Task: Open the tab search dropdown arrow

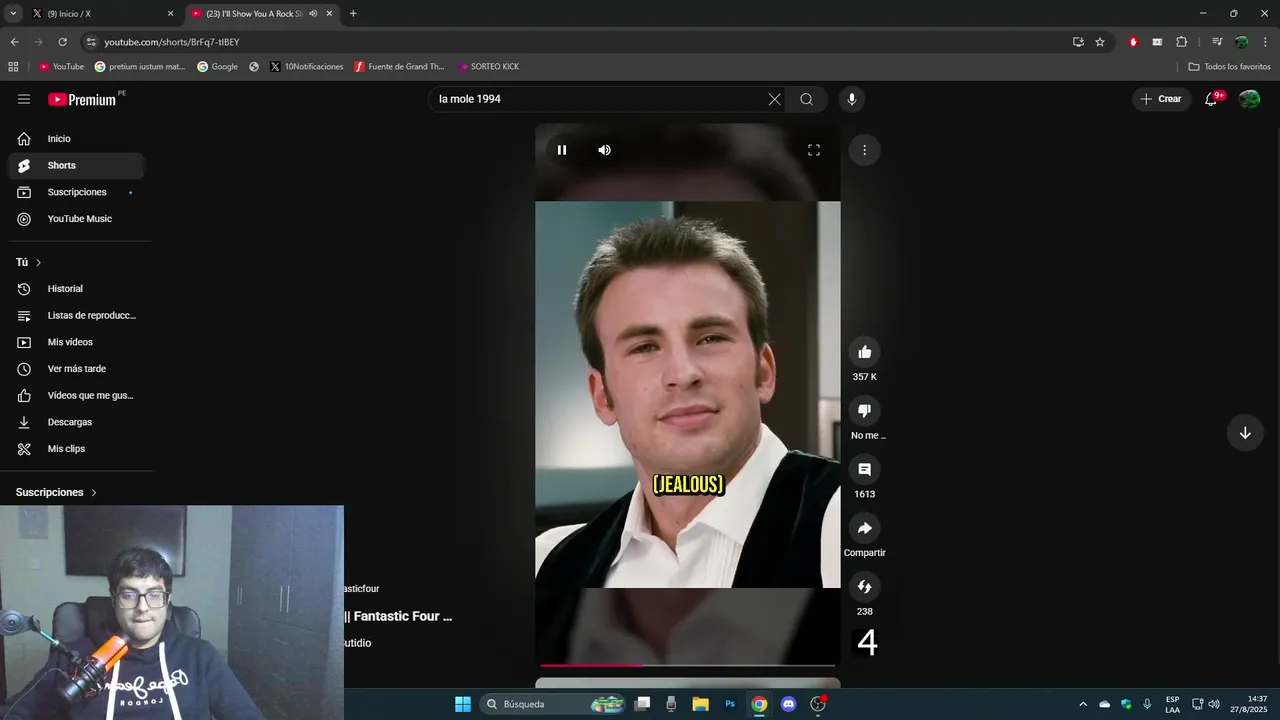Action: click(x=13, y=14)
